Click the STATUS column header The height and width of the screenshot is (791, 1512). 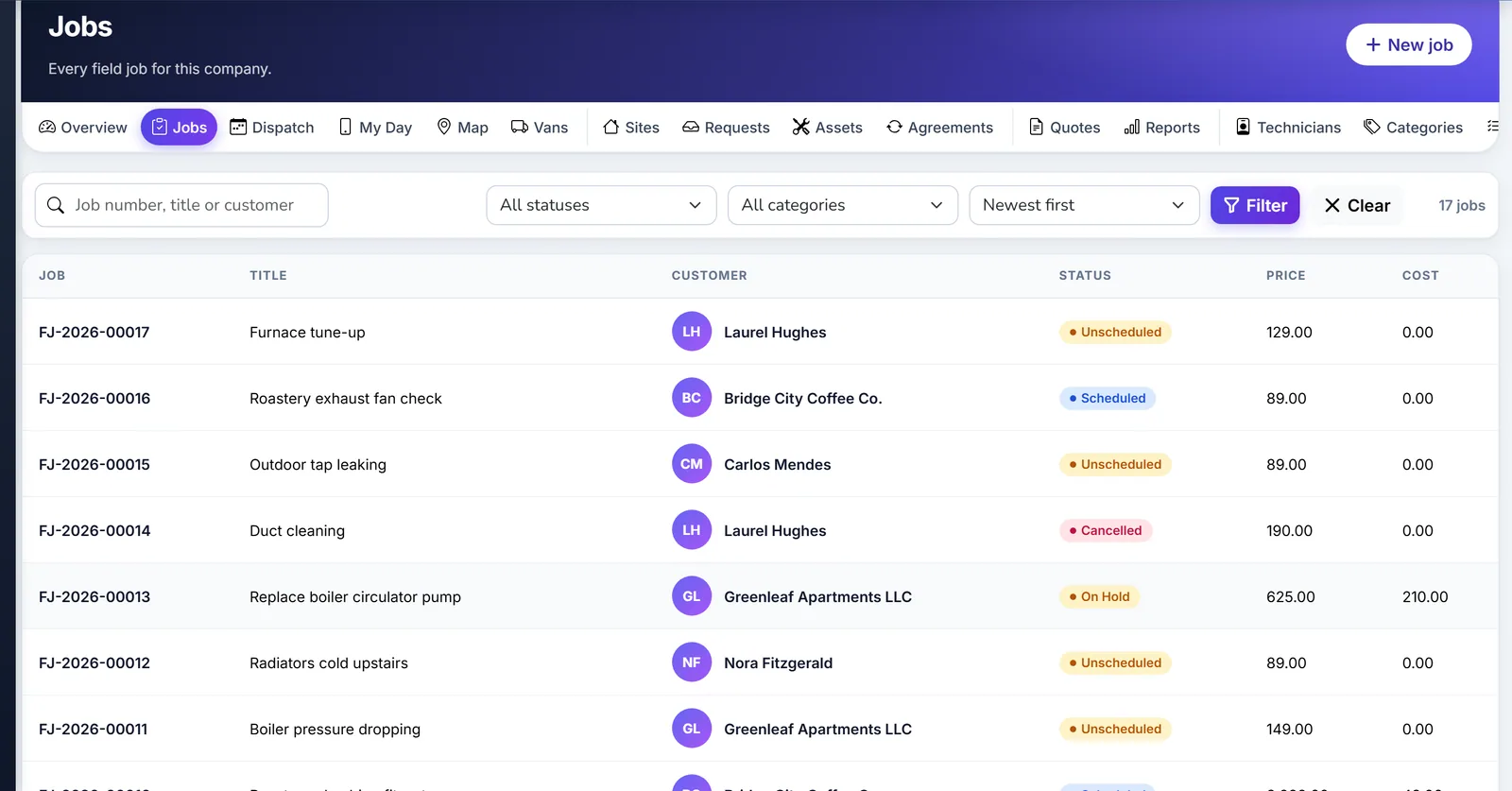[x=1085, y=276]
